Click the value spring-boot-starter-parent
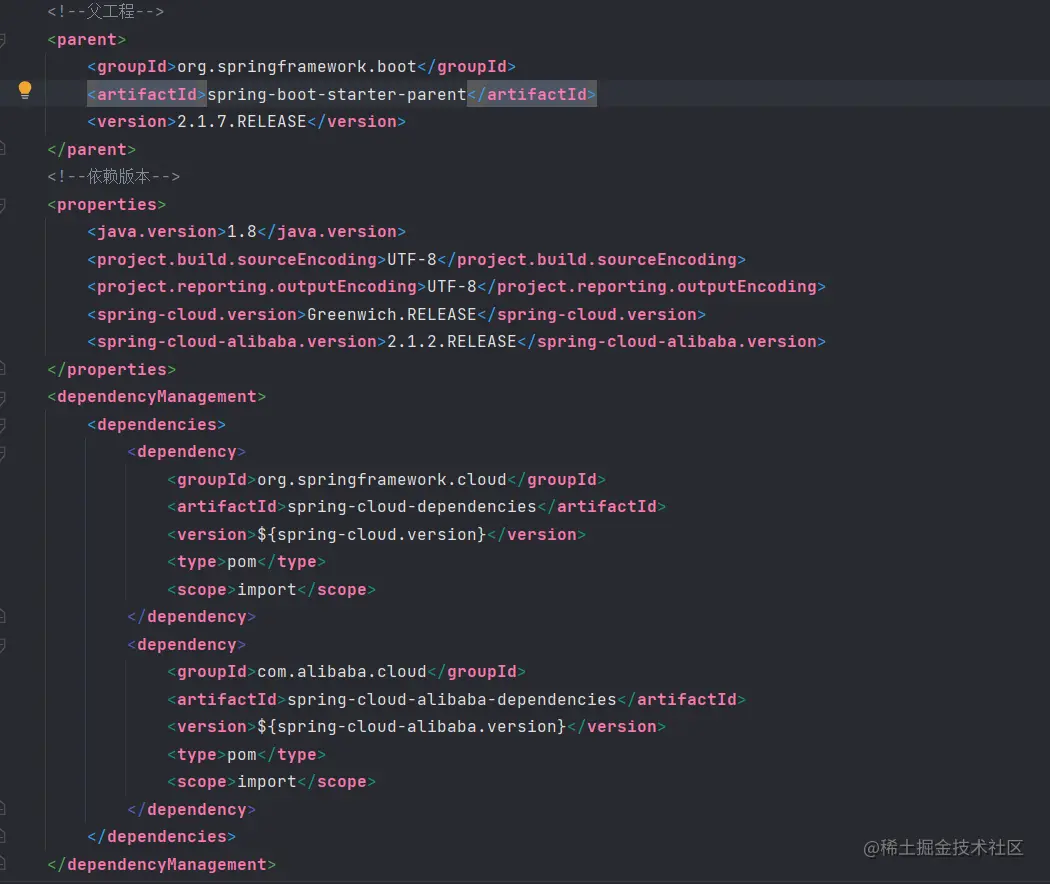This screenshot has height=884, width=1050. pyautogui.click(x=337, y=94)
